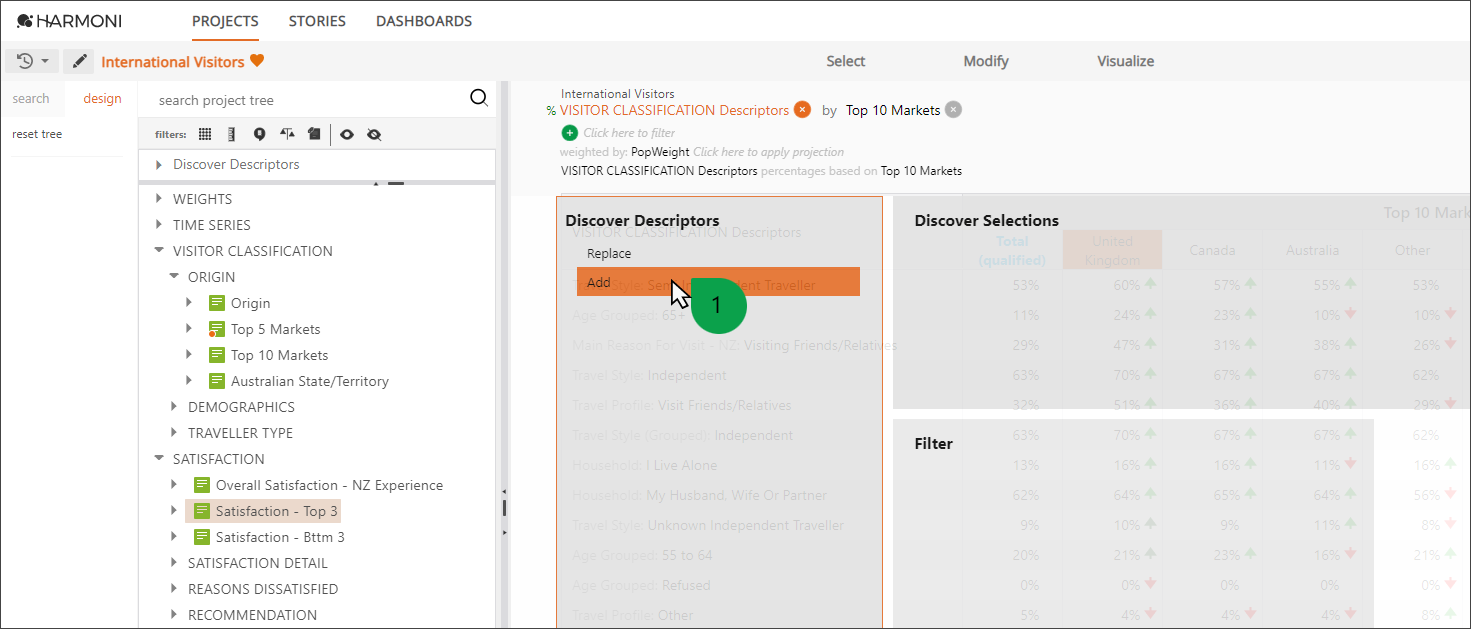Viewport: 1471px width, 629px height.
Task: Select the Canada column header
Action: click(1212, 250)
